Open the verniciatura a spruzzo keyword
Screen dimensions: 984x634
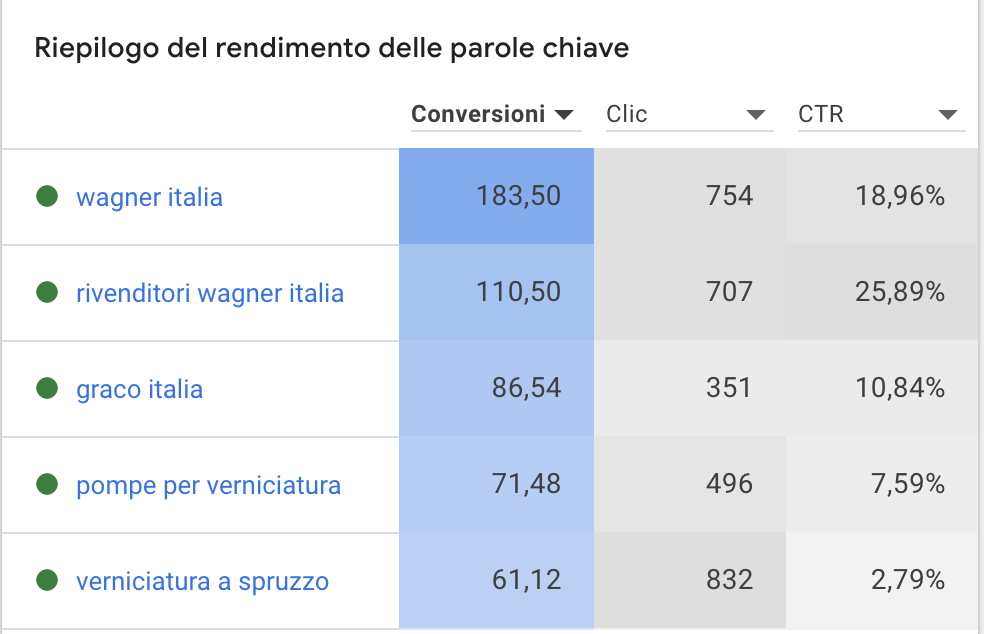click(x=202, y=581)
